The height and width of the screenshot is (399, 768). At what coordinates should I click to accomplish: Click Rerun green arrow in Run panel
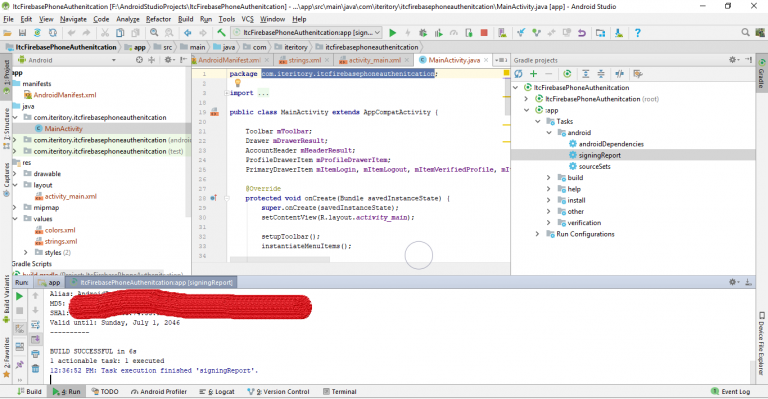tap(20, 296)
